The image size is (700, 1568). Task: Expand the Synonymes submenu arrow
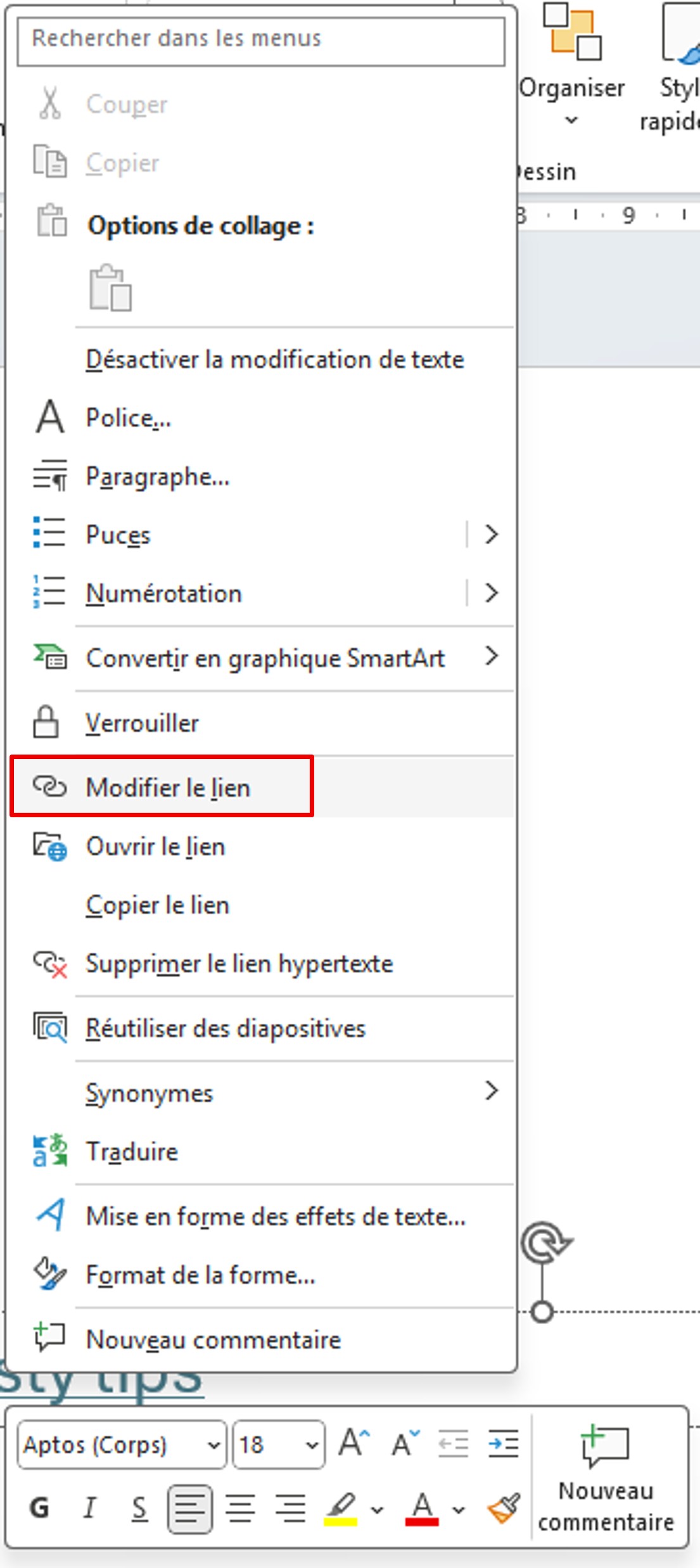point(493,1092)
